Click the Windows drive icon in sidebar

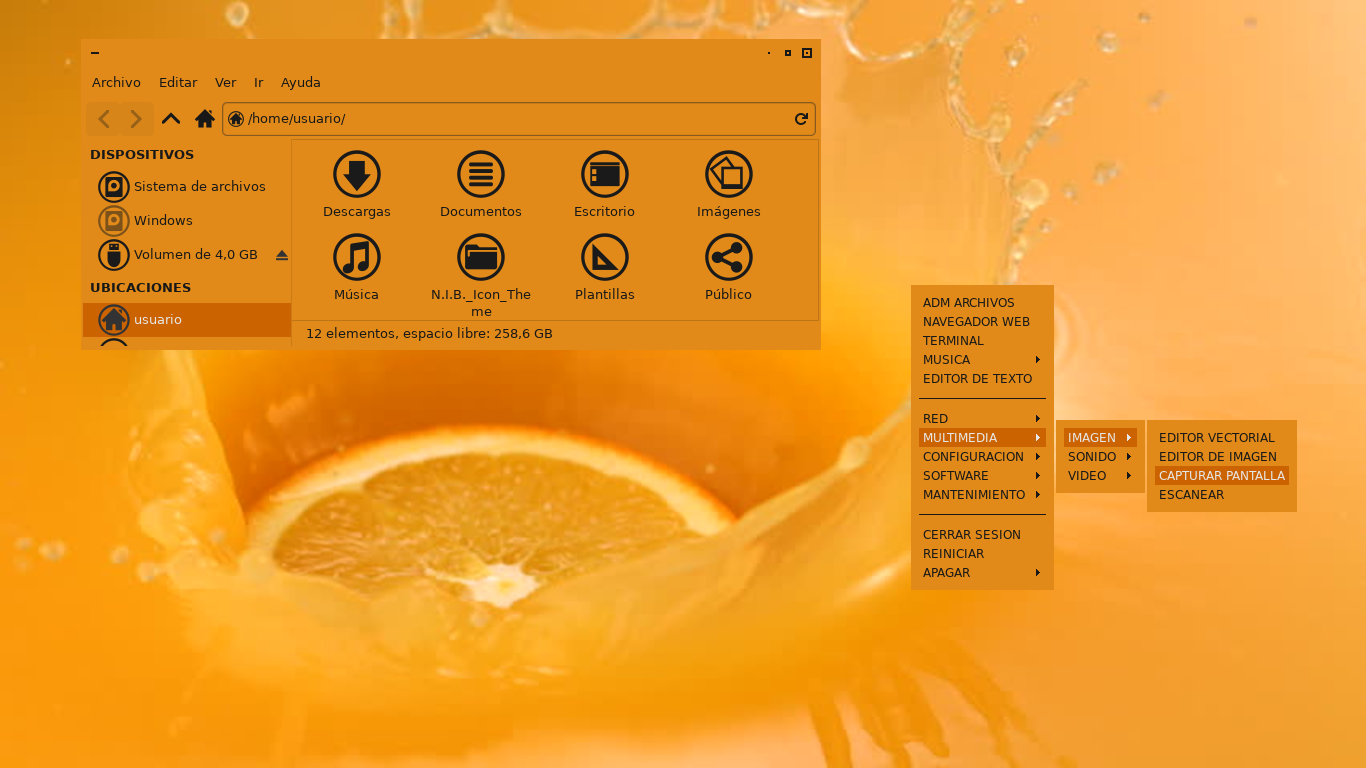click(x=114, y=221)
